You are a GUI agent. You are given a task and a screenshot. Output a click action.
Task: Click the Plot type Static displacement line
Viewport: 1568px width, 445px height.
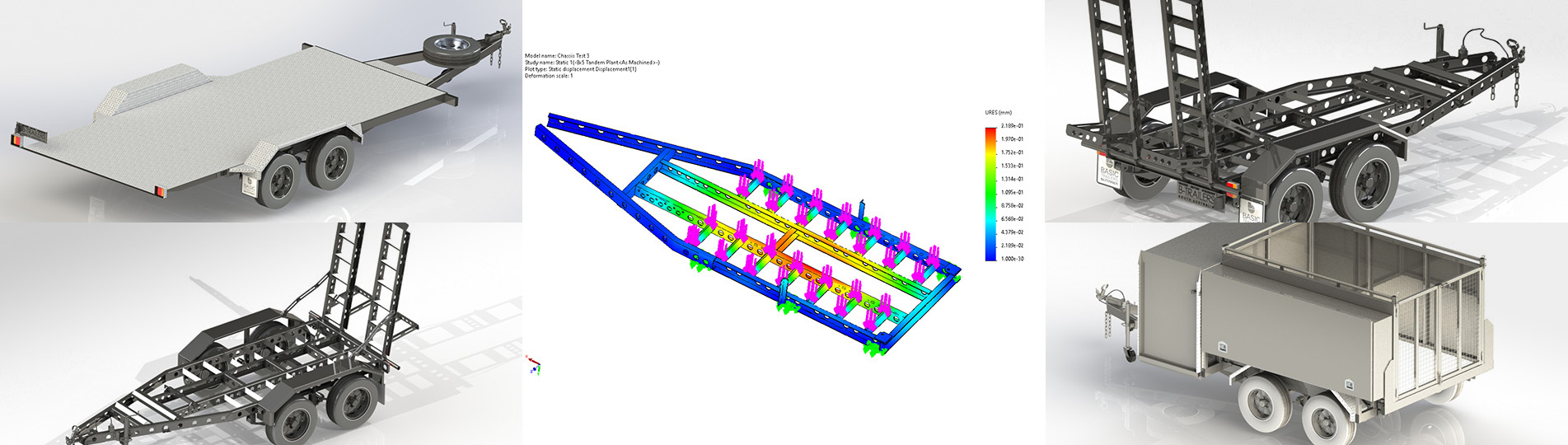click(580, 68)
